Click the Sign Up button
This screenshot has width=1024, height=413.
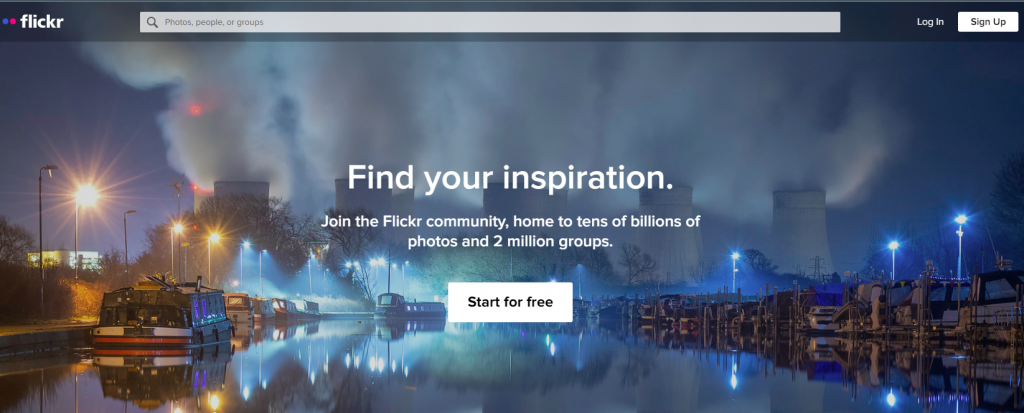click(988, 22)
